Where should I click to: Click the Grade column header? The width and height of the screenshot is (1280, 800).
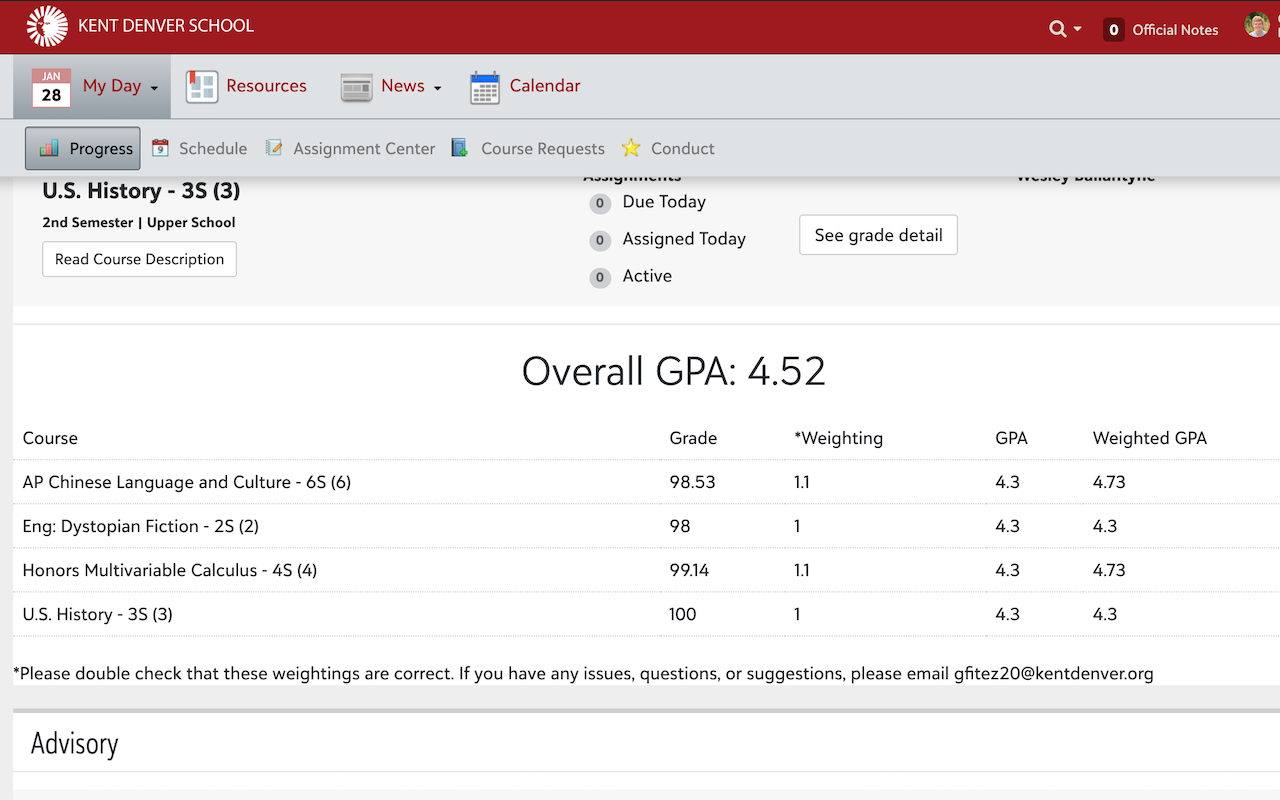693,438
